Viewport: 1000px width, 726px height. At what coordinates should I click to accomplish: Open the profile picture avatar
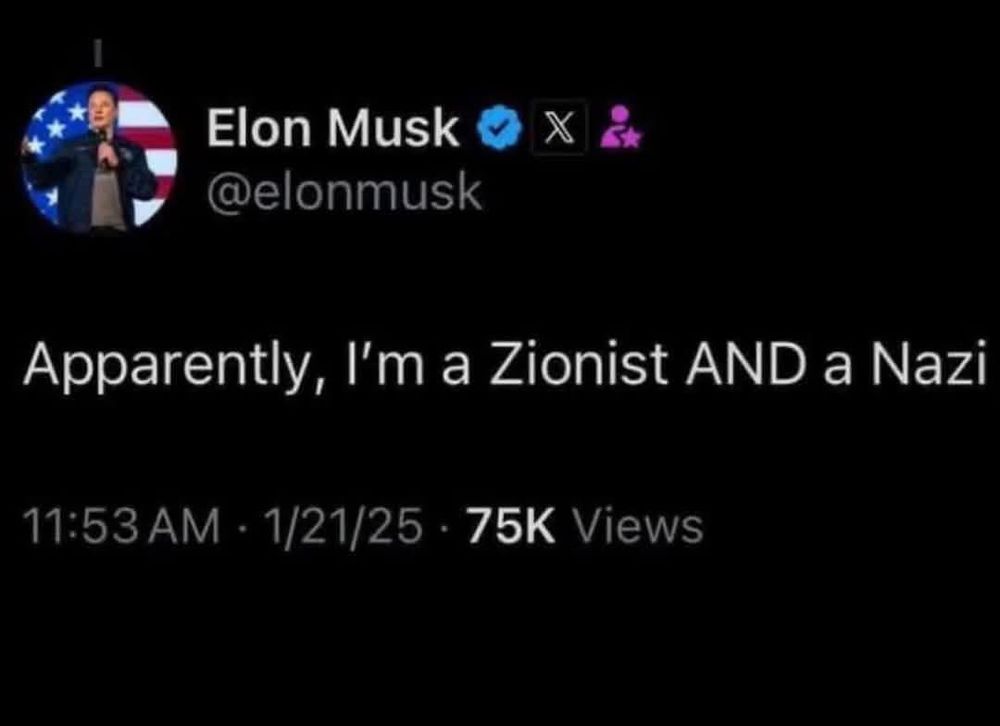(100, 155)
